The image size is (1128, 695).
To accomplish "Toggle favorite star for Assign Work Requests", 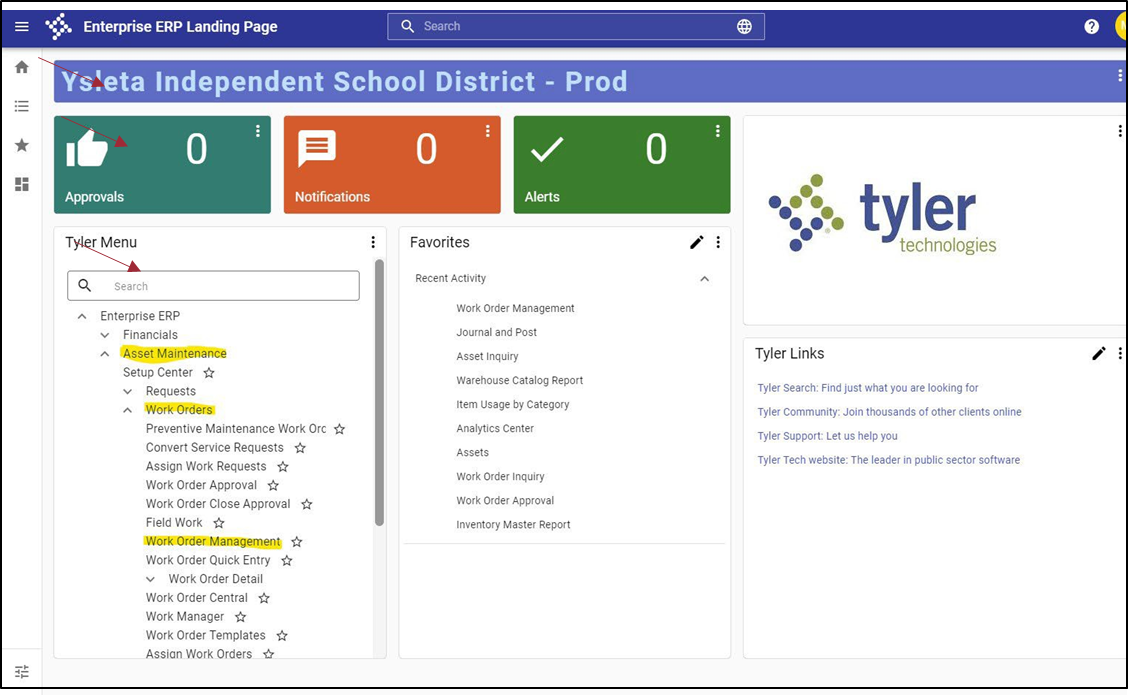I will (x=283, y=467).
